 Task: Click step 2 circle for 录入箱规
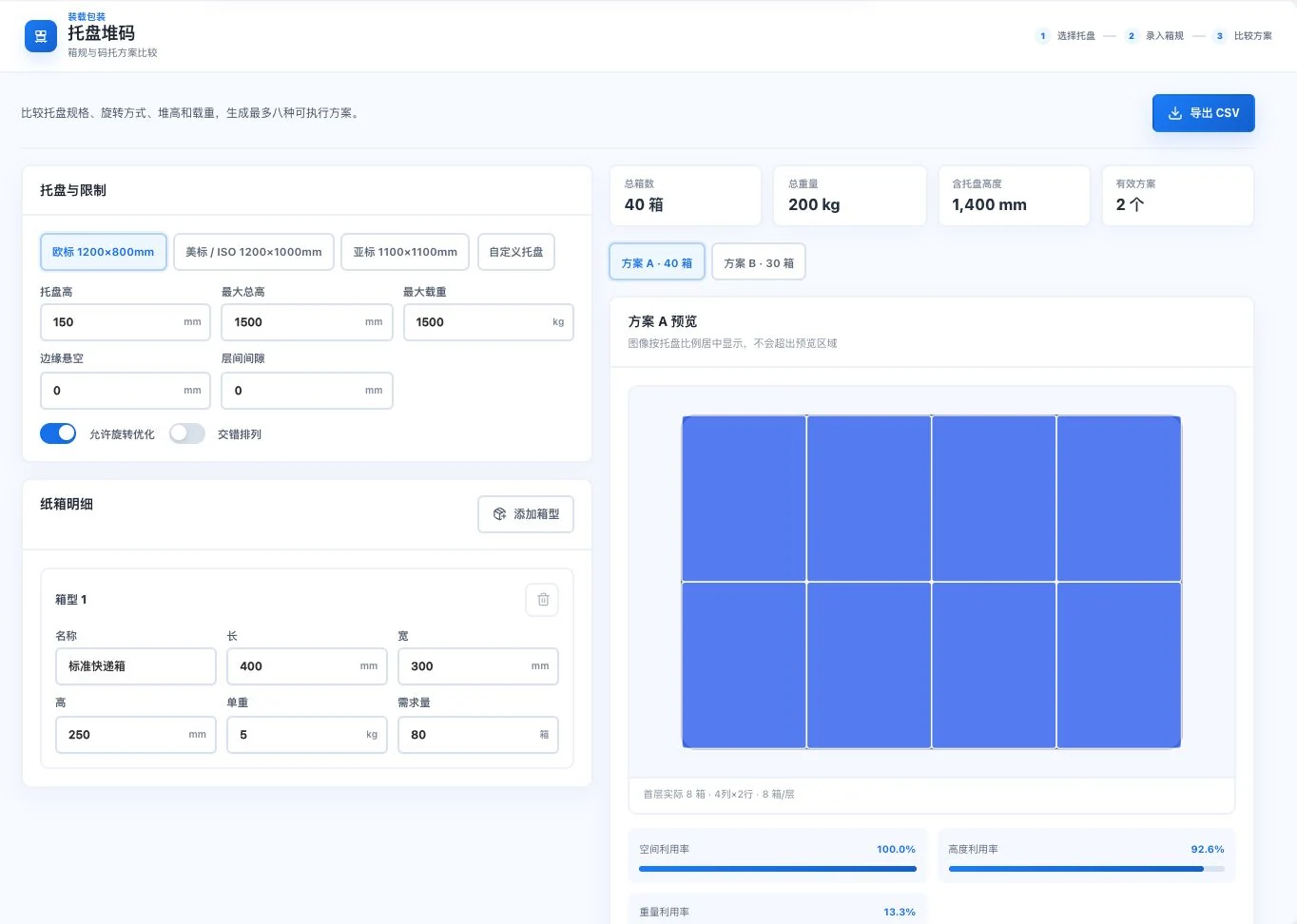[x=1132, y=36]
